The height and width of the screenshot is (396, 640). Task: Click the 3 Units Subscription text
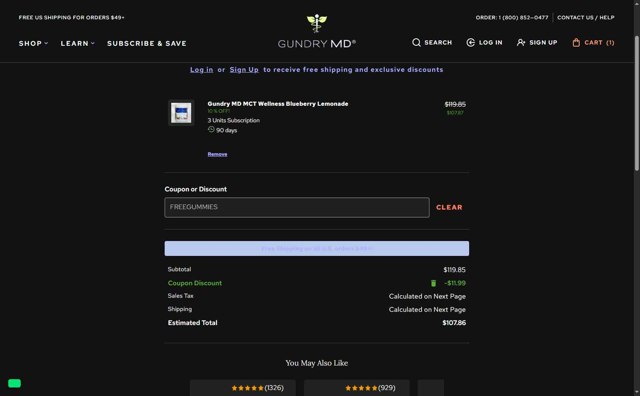[x=233, y=120]
